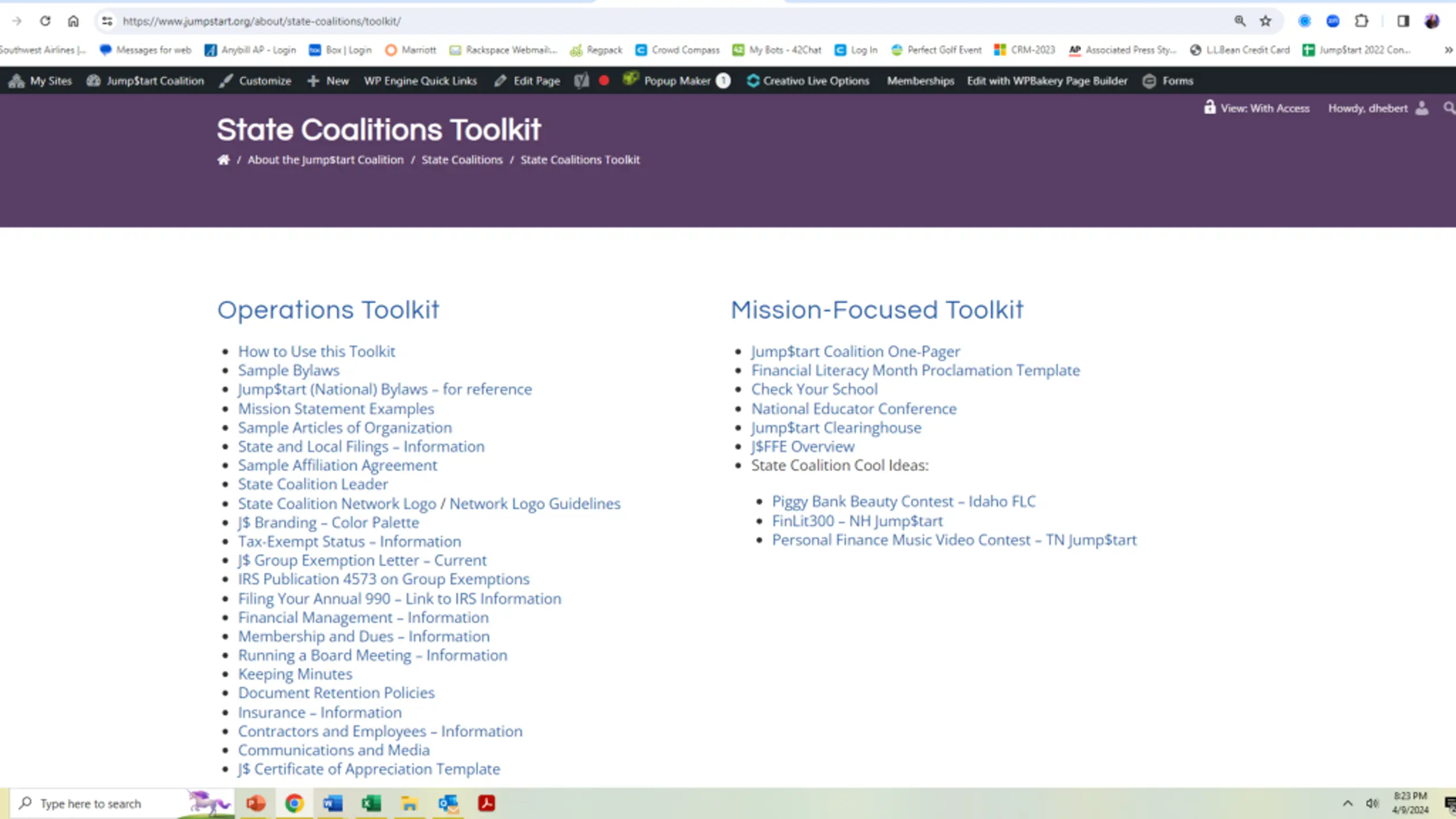Open the browser extensions puzzle icon
Viewport: 1456px width, 819px height.
(1361, 21)
